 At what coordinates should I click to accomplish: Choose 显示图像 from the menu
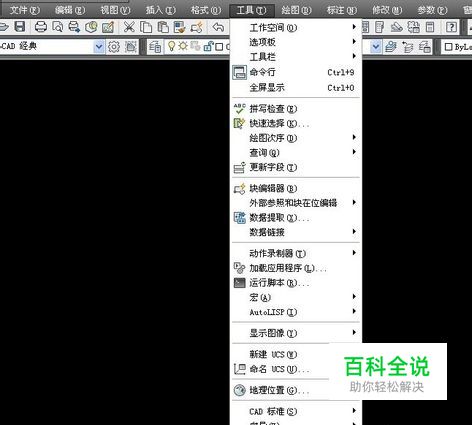[296, 333]
